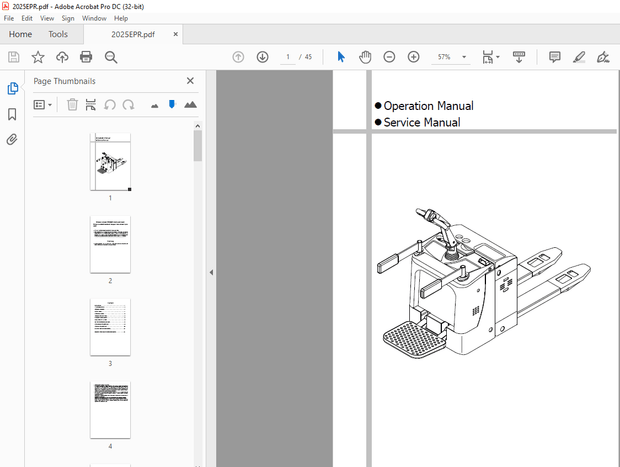Click the scrolling mode keyboard icon
Screen dimensions: 620x467
coord(519,57)
